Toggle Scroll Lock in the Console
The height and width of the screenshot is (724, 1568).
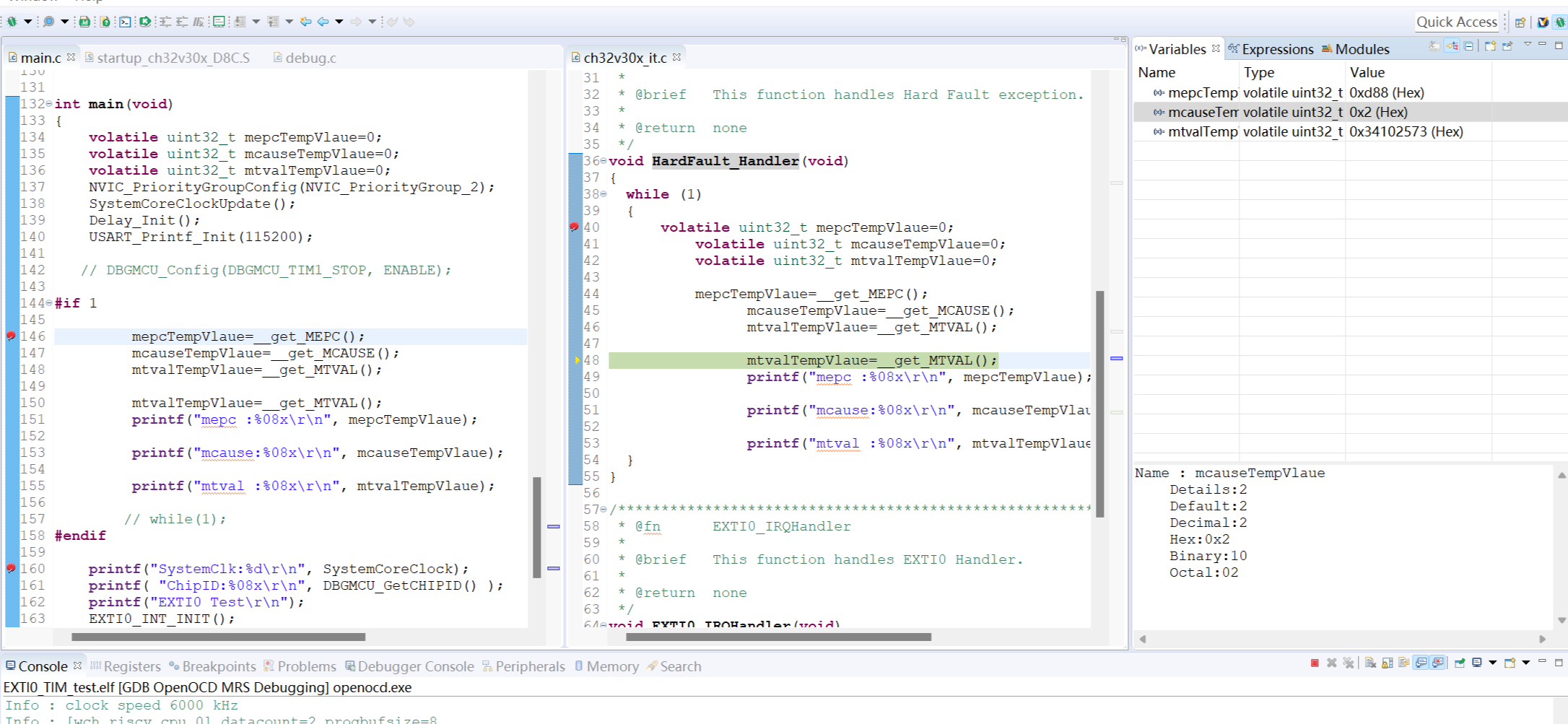pos(1386,663)
